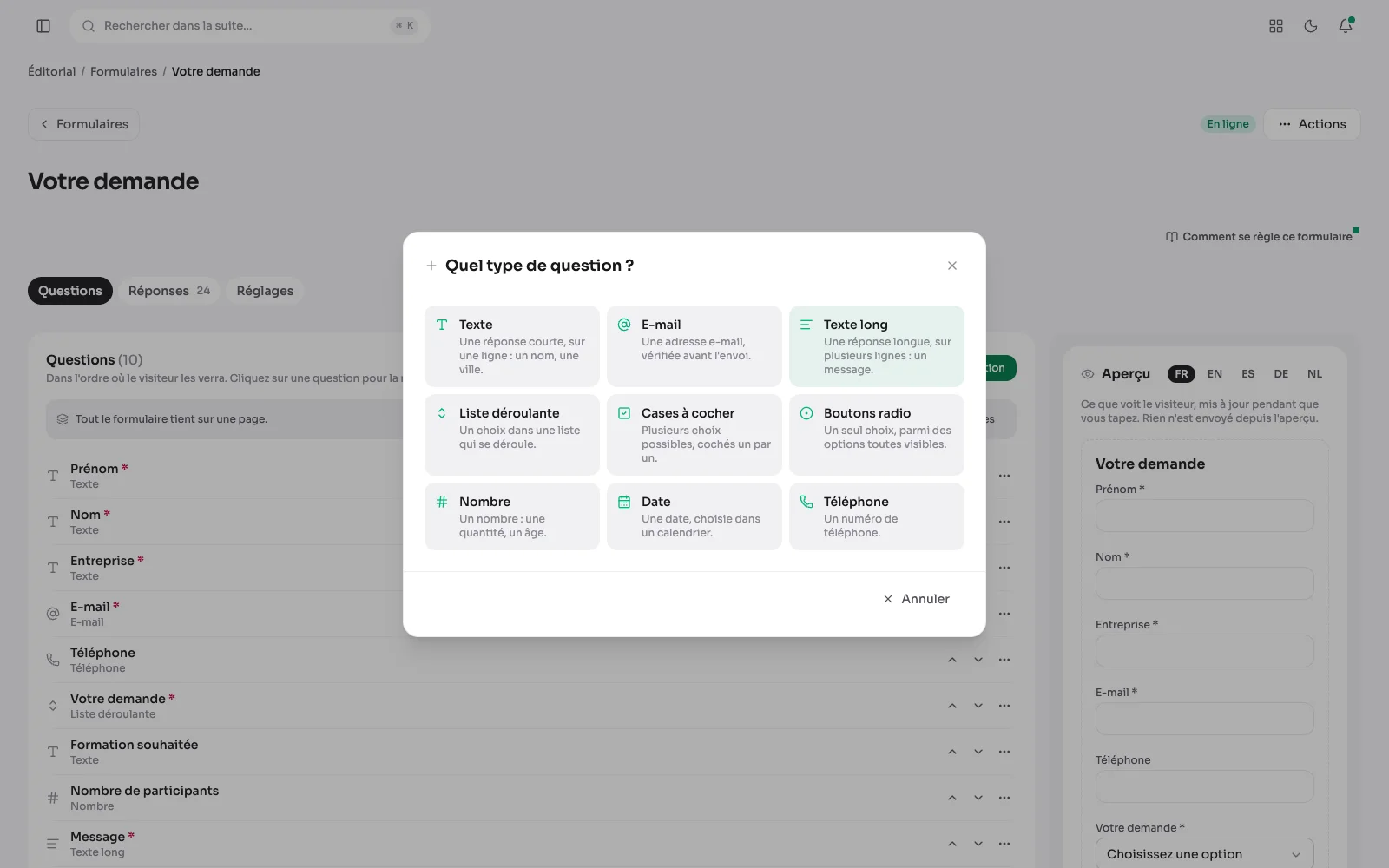Image resolution: width=1389 pixels, height=868 pixels.
Task: Select FR preview language
Action: click(1182, 374)
